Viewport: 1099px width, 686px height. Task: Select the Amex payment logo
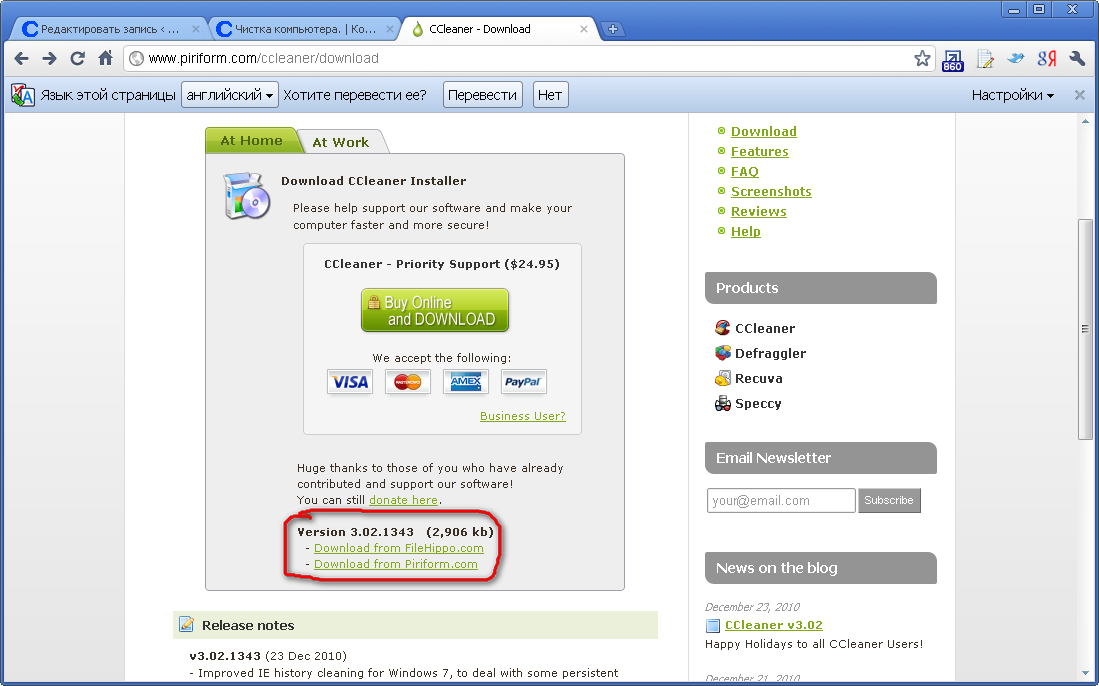pyautogui.click(x=466, y=382)
